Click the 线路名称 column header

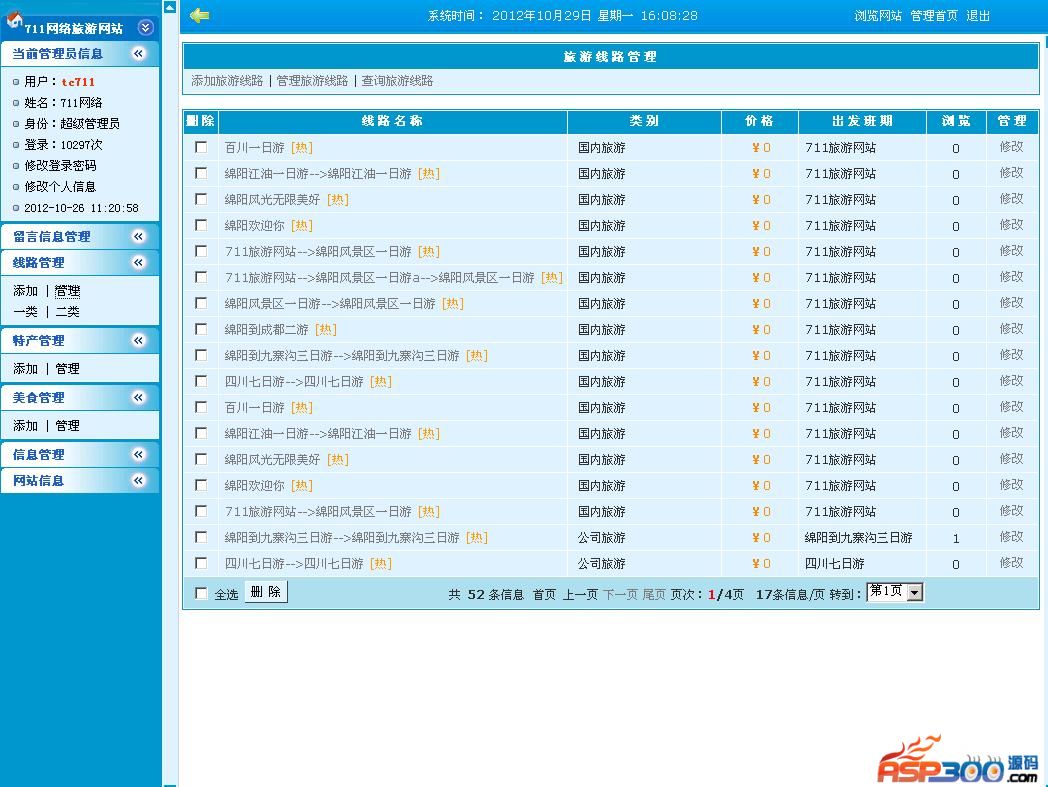pyautogui.click(x=392, y=121)
